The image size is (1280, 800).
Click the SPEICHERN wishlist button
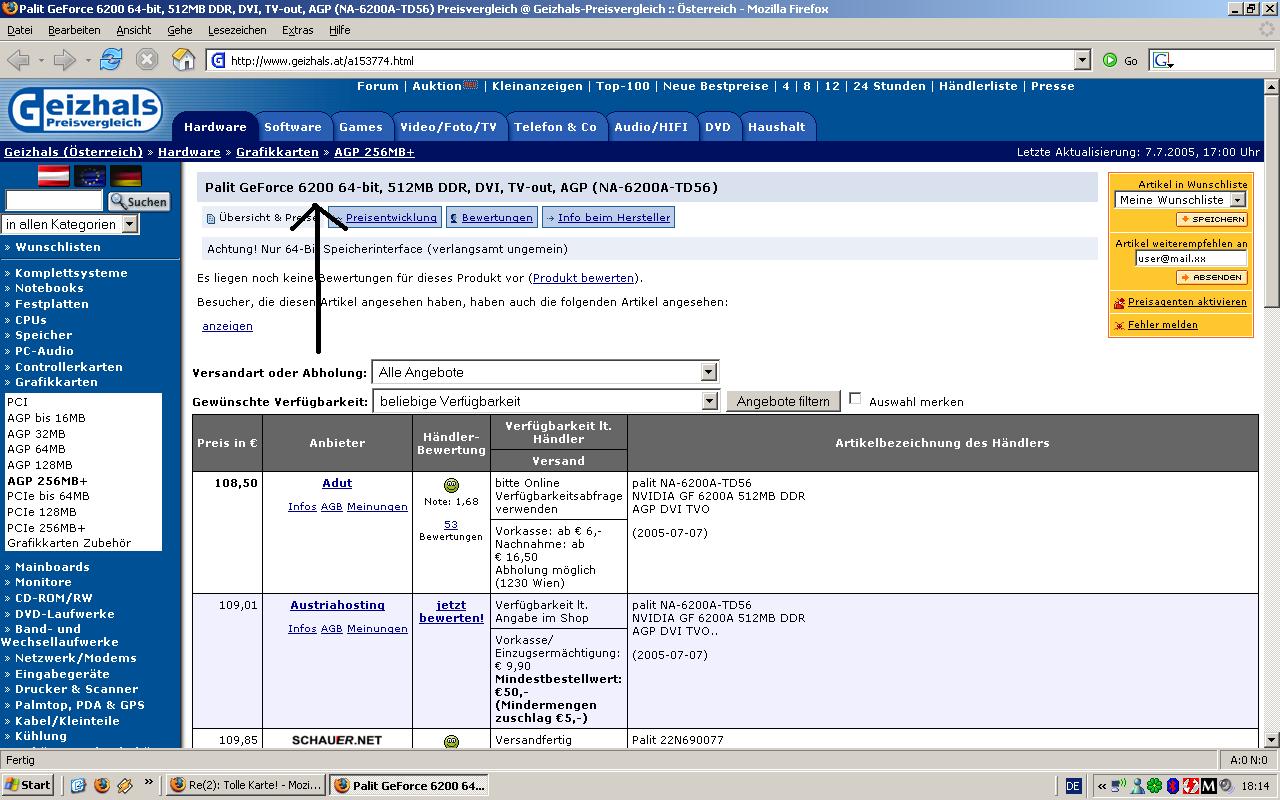(1212, 219)
